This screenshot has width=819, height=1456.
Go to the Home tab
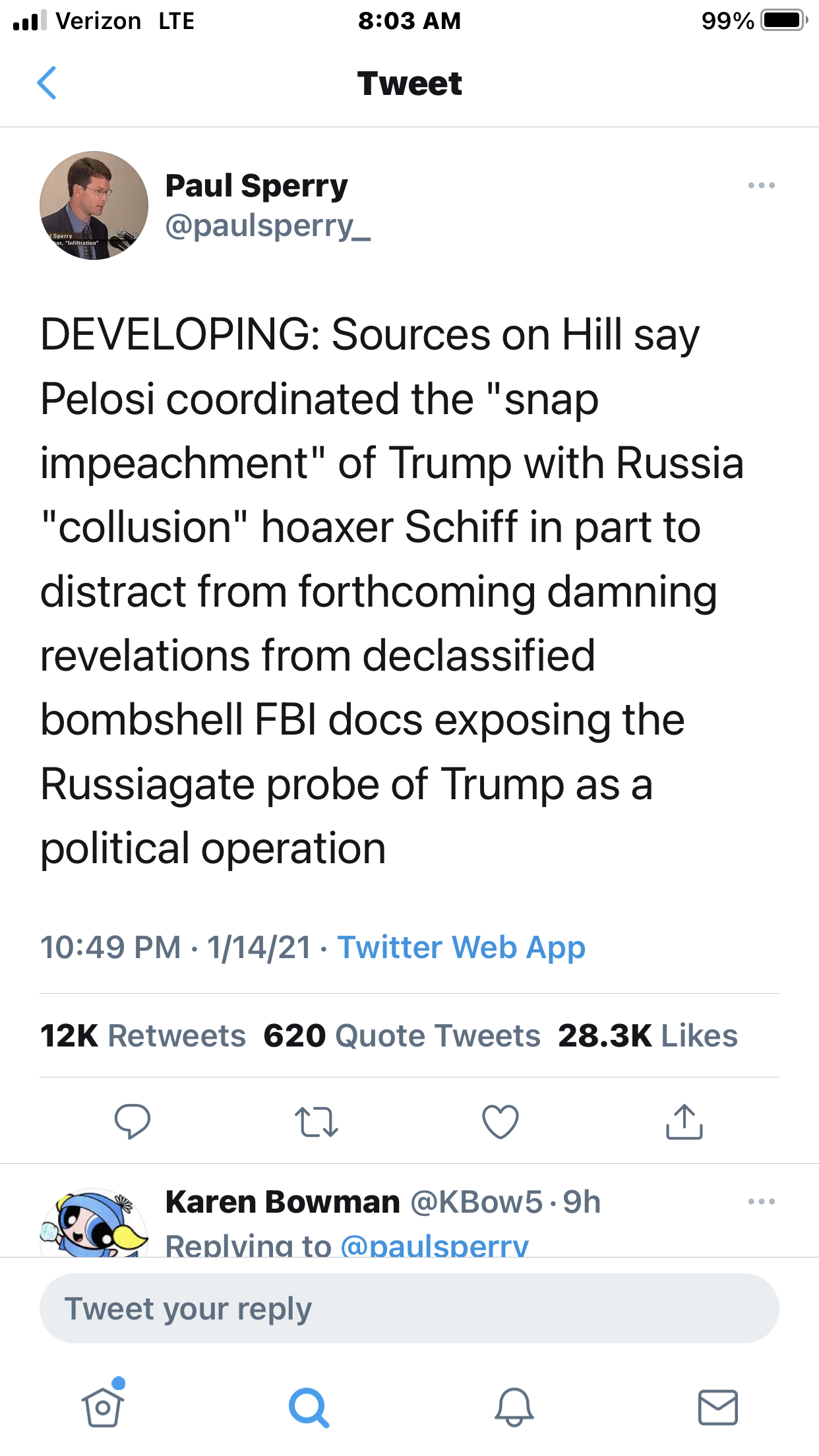coord(103,1405)
